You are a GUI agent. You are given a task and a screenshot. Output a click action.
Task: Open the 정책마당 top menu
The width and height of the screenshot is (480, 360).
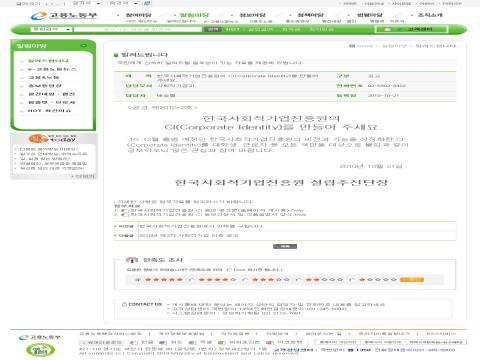[x=311, y=15]
